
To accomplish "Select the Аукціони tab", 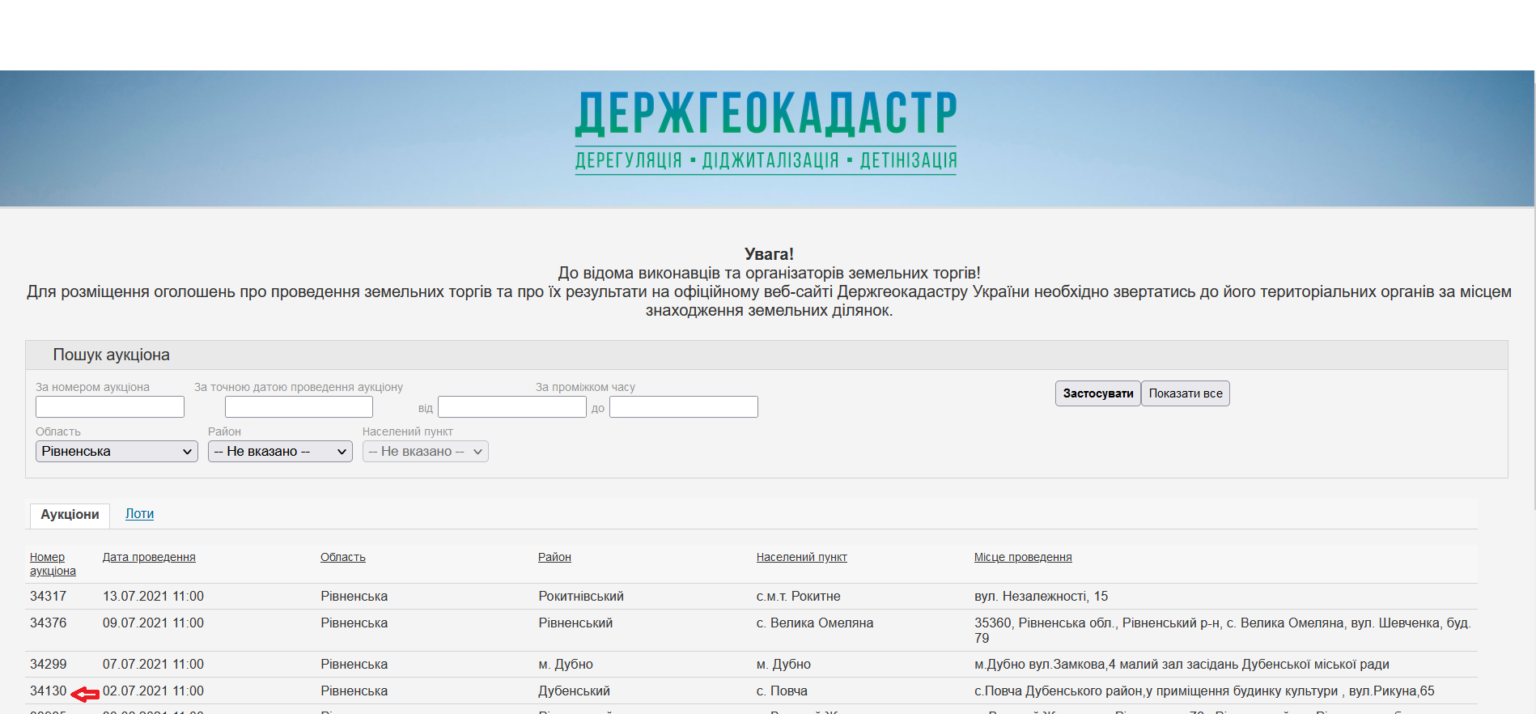I will 69,514.
